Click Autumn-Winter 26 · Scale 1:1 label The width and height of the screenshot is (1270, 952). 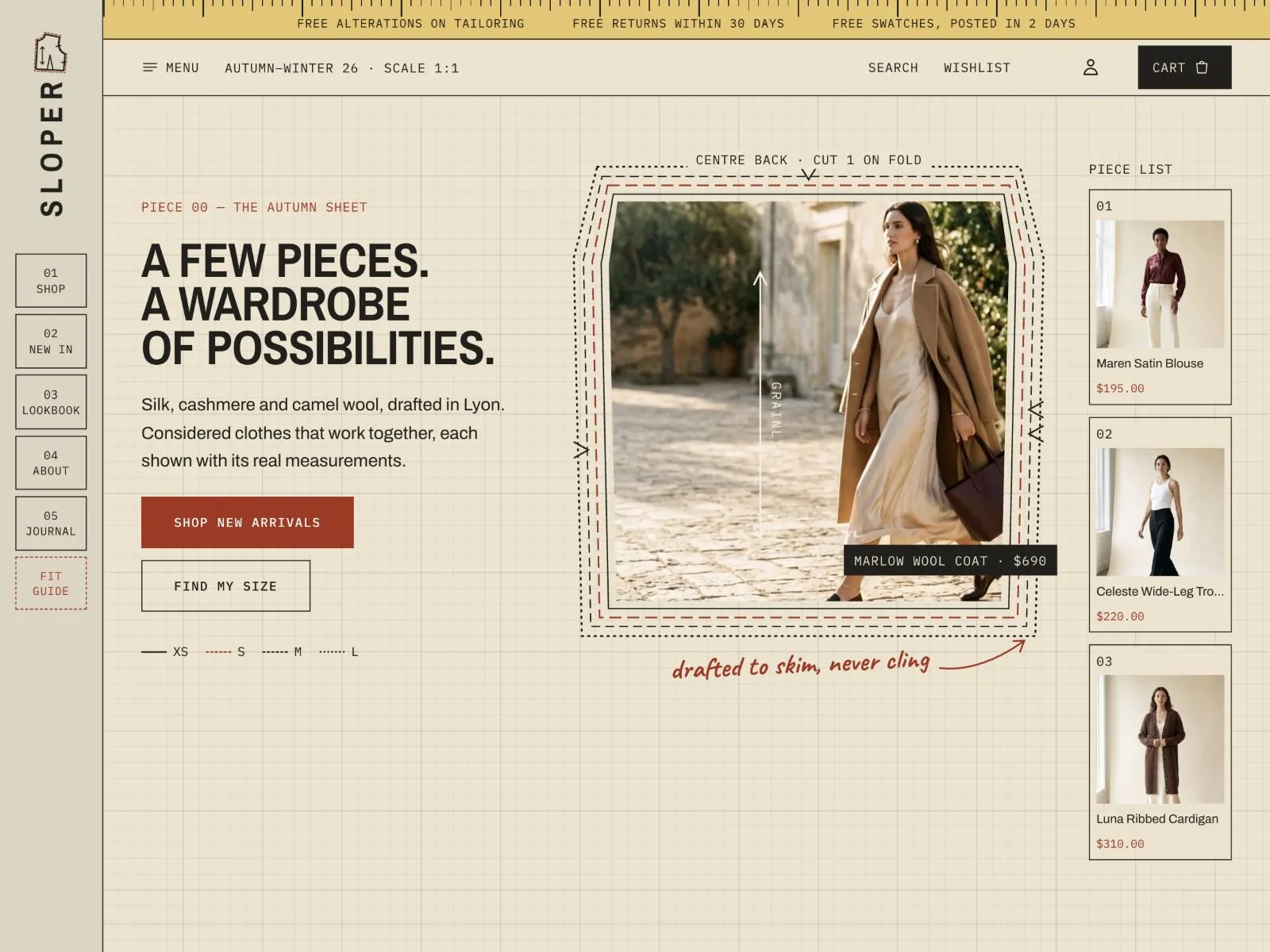coord(341,68)
